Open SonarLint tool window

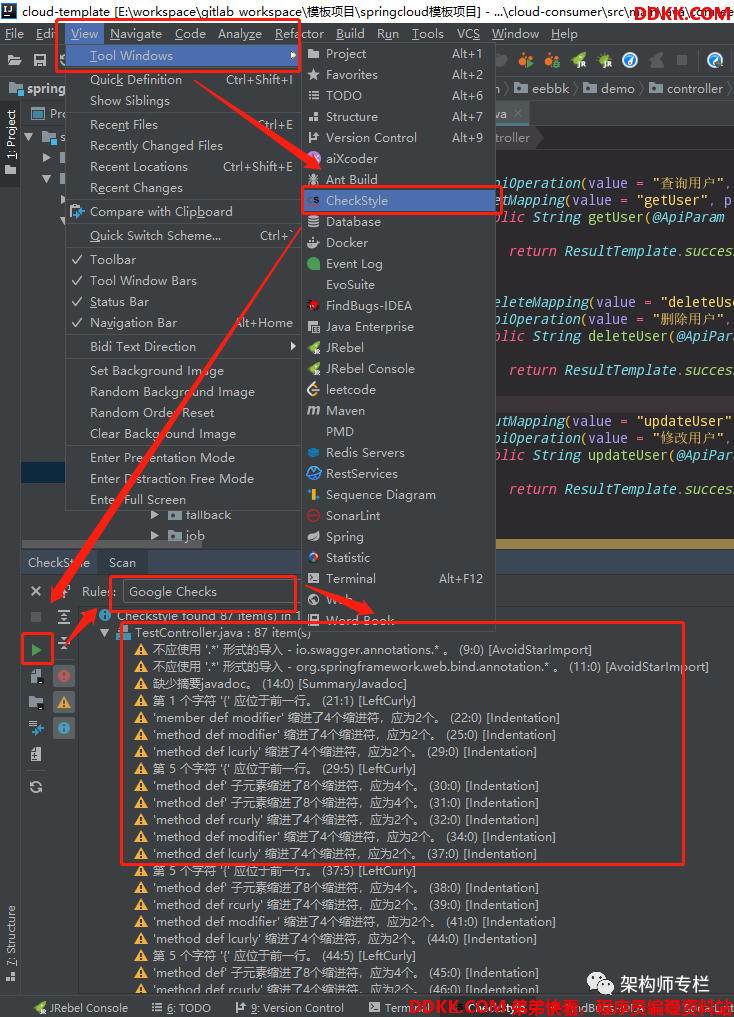[x=398, y=516]
